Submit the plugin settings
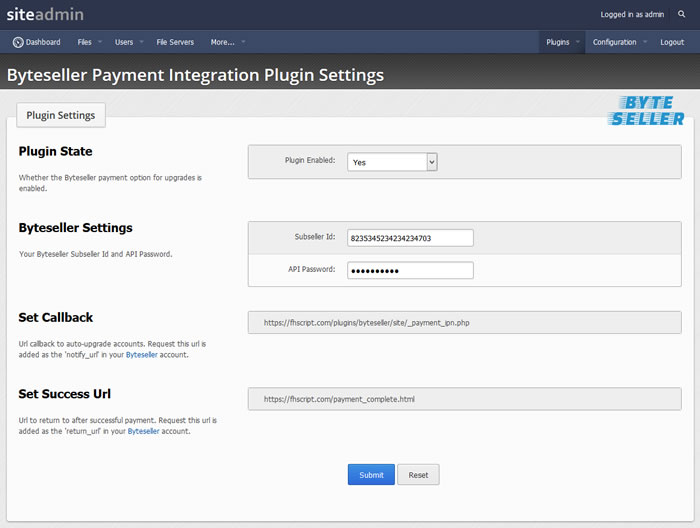This screenshot has height=528, width=700. pos(371,474)
